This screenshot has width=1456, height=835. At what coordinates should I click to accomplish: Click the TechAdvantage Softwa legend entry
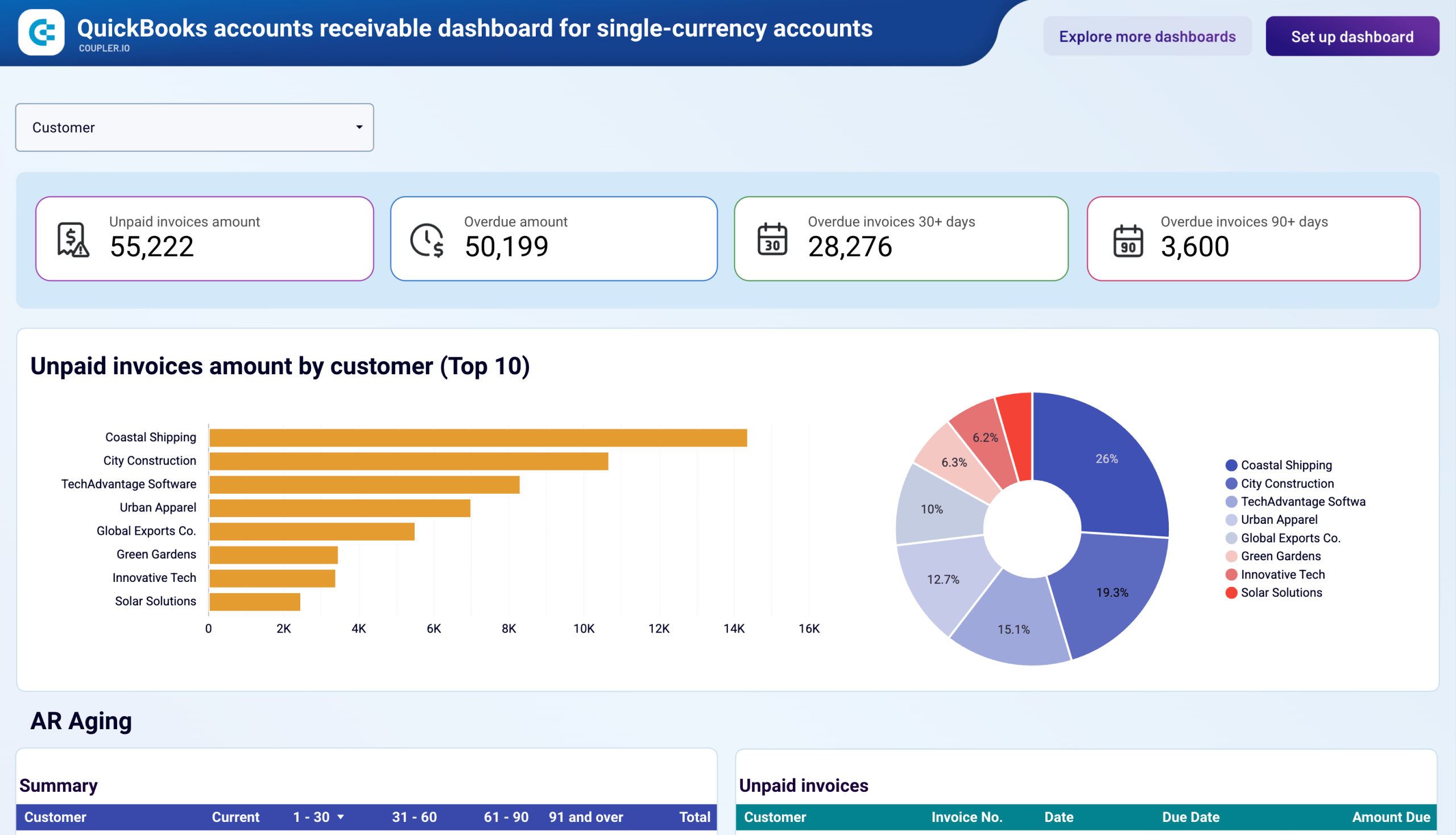coord(1303,501)
